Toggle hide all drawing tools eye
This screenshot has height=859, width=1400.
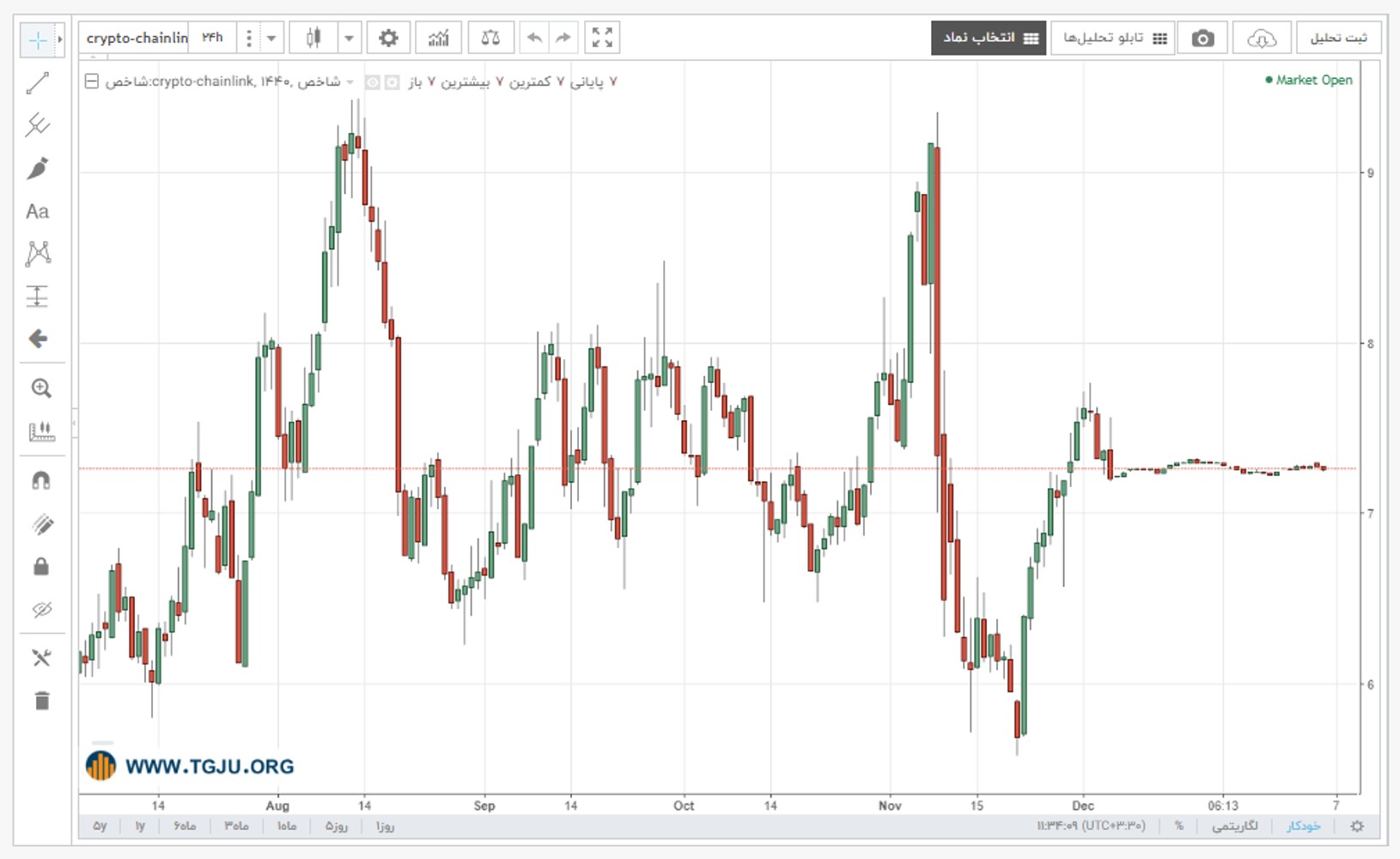point(40,610)
